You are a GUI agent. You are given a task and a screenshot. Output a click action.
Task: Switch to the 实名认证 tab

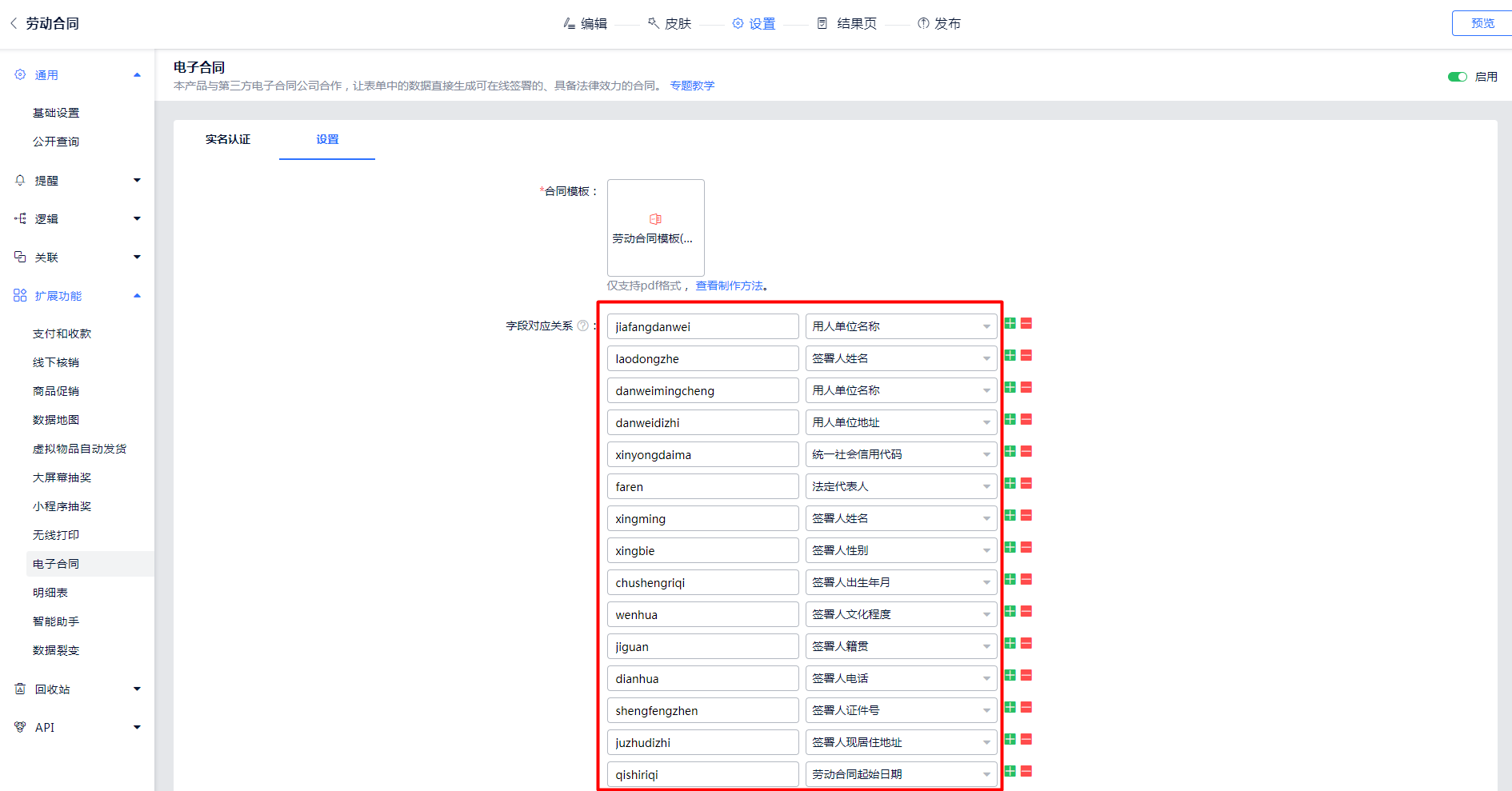tap(228, 140)
